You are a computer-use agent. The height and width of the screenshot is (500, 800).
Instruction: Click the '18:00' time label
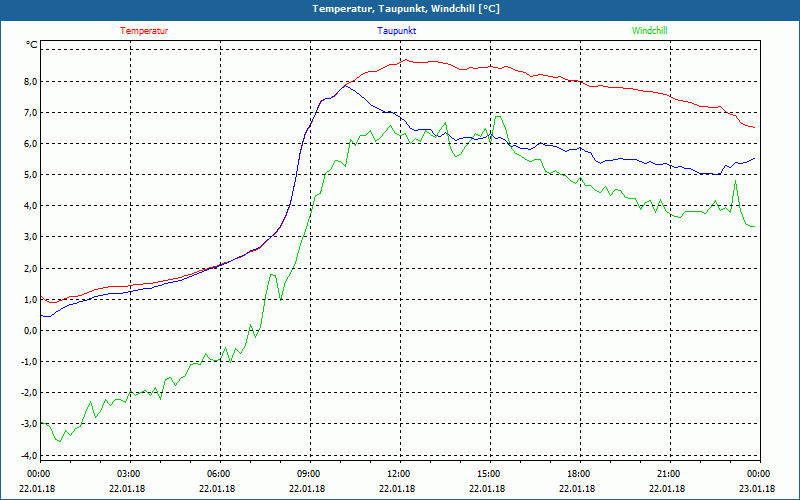580,474
